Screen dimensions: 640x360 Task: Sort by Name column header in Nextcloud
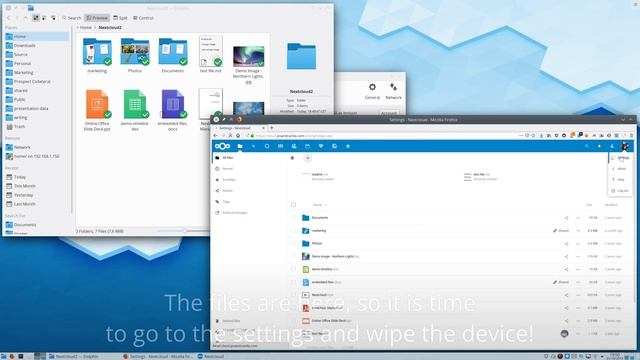[x=318, y=205]
